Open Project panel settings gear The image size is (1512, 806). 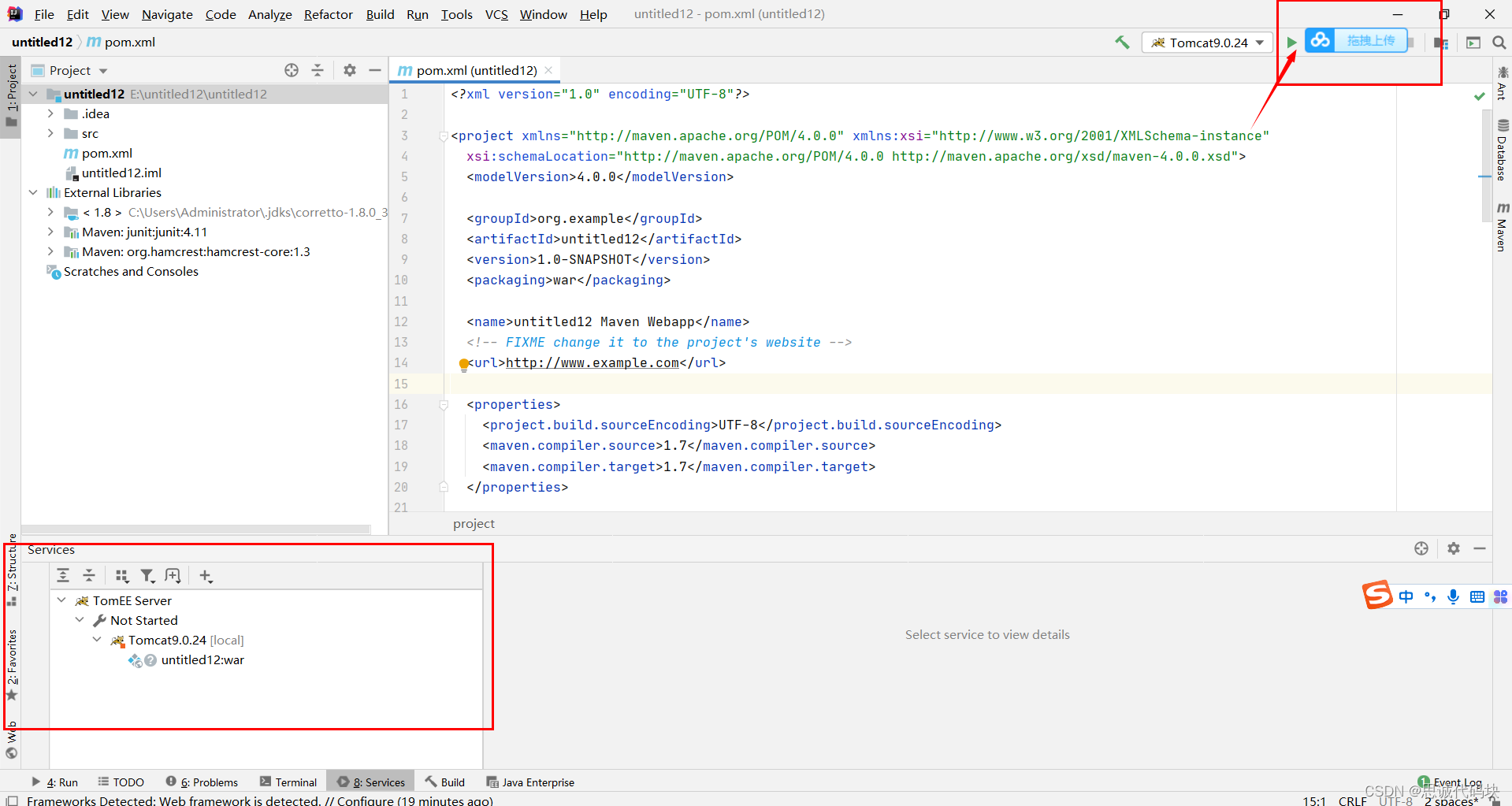pyautogui.click(x=350, y=70)
